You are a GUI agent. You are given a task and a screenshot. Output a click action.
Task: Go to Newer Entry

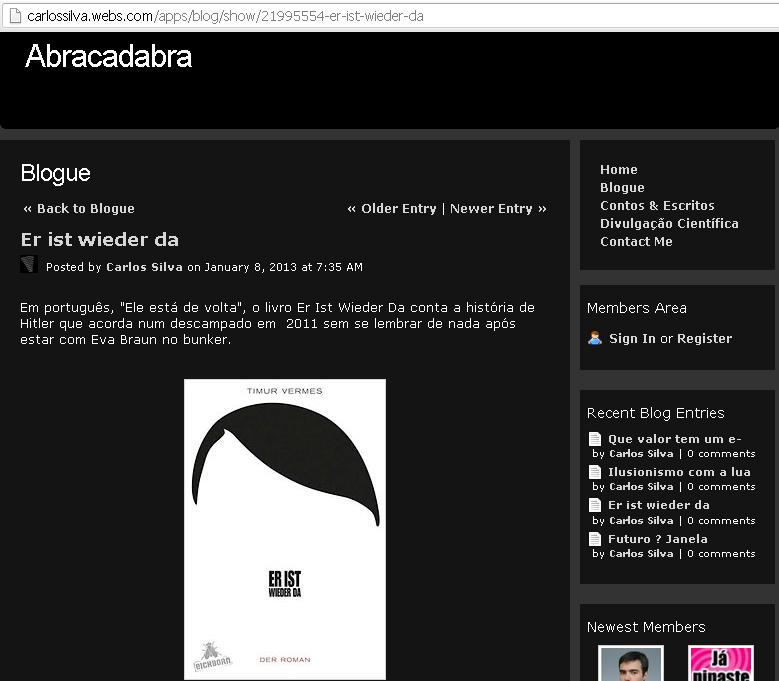coord(498,209)
